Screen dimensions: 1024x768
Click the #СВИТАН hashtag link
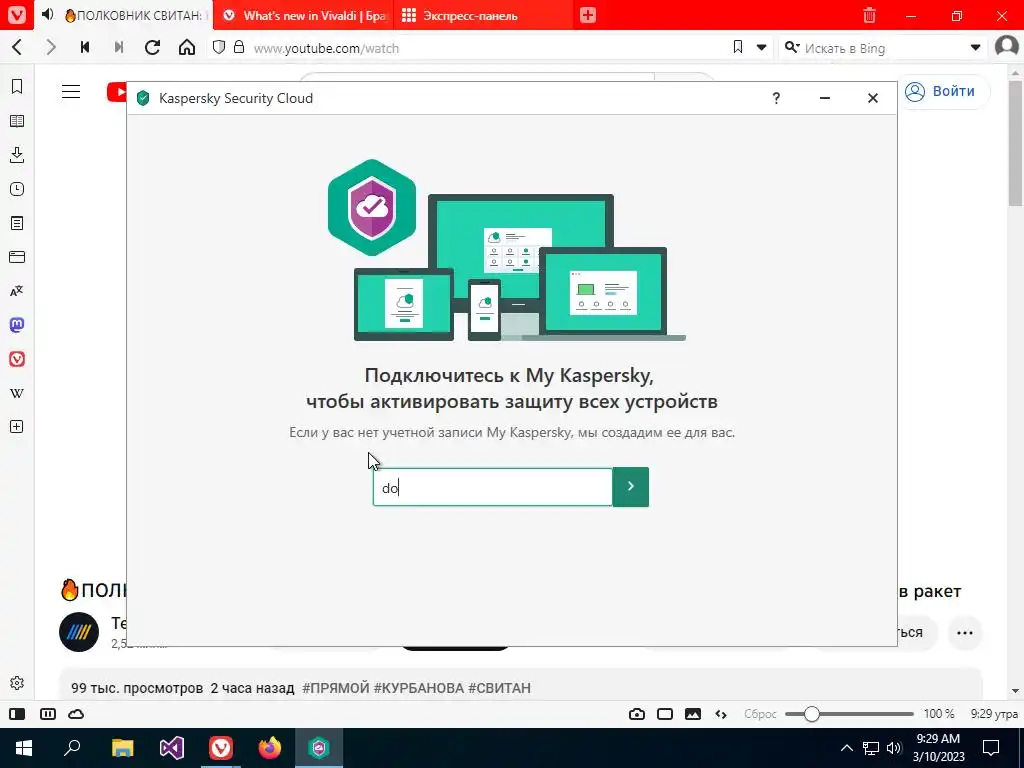(x=500, y=688)
